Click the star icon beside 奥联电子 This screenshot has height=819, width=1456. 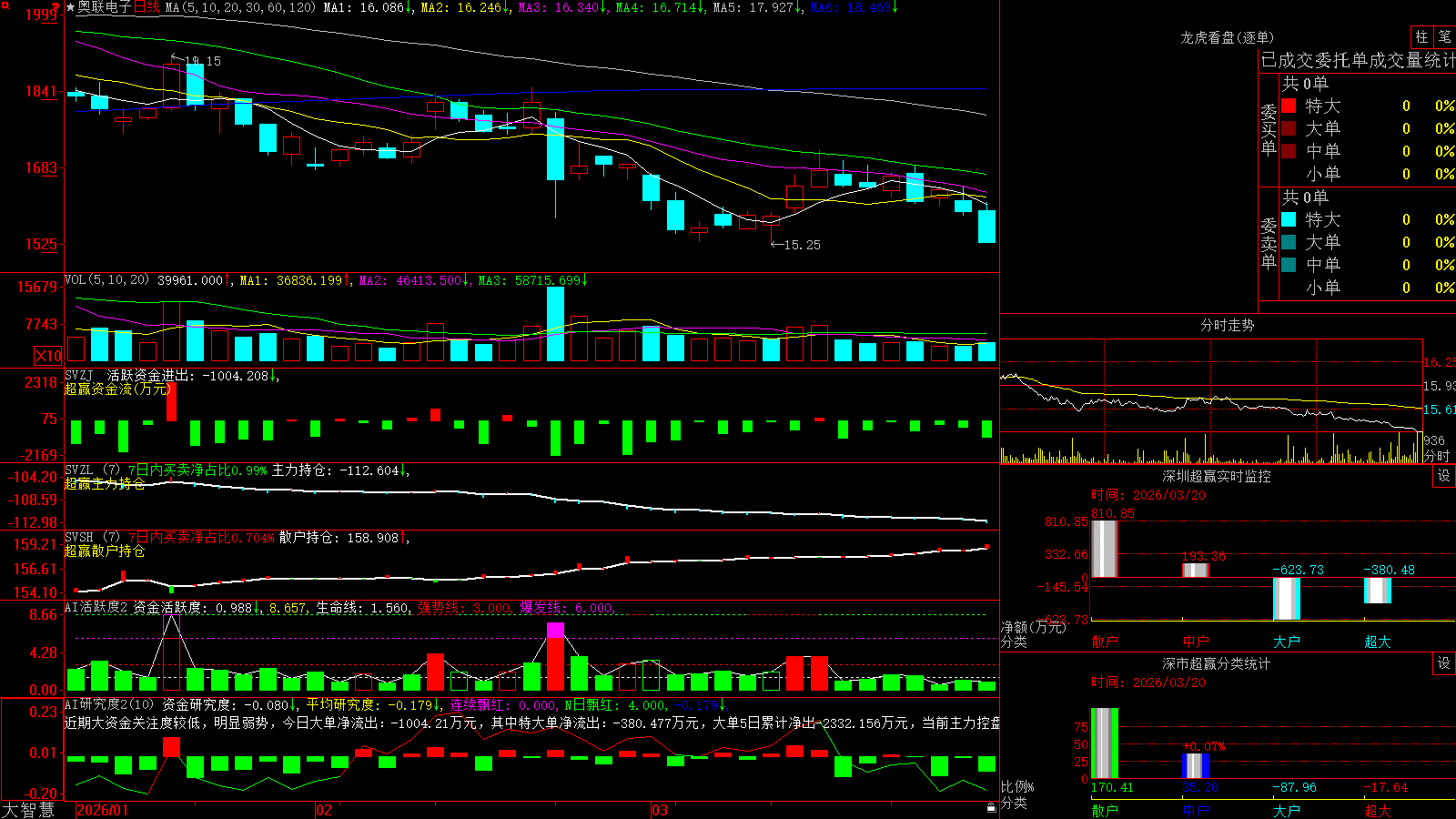(x=70, y=7)
